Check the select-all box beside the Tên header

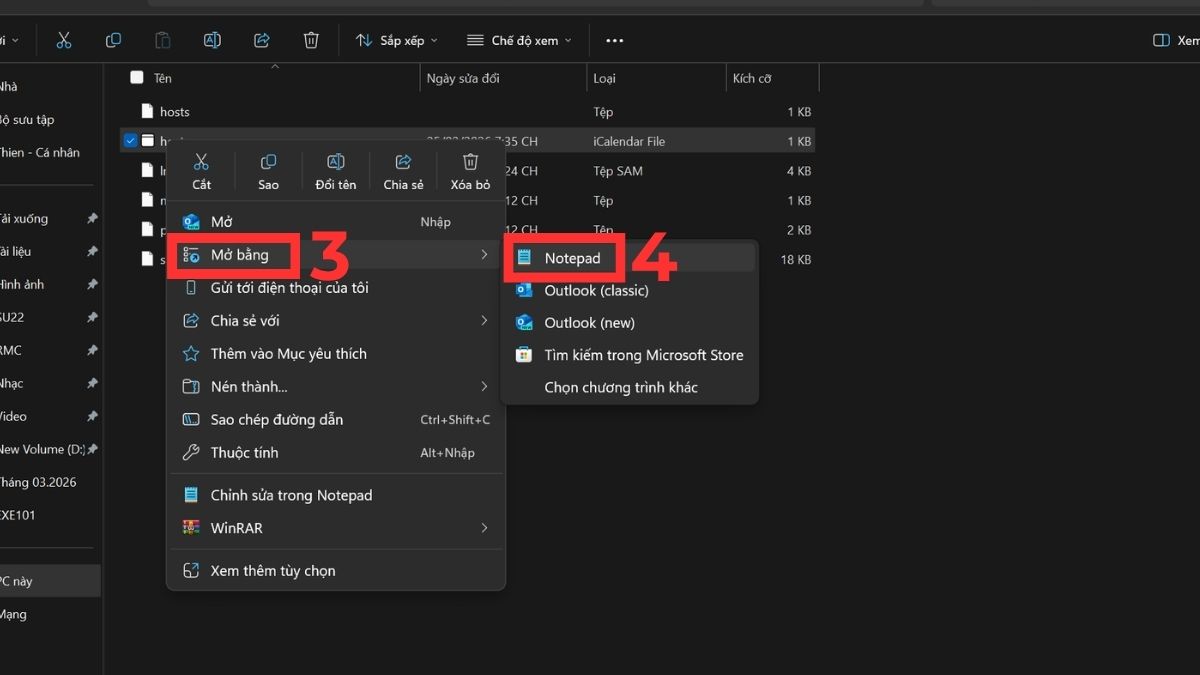pyautogui.click(x=135, y=77)
